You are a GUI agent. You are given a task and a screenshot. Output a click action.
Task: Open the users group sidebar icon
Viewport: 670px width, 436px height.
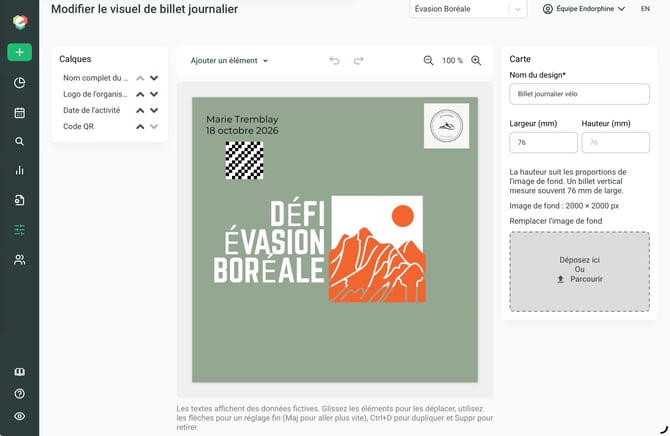point(20,259)
